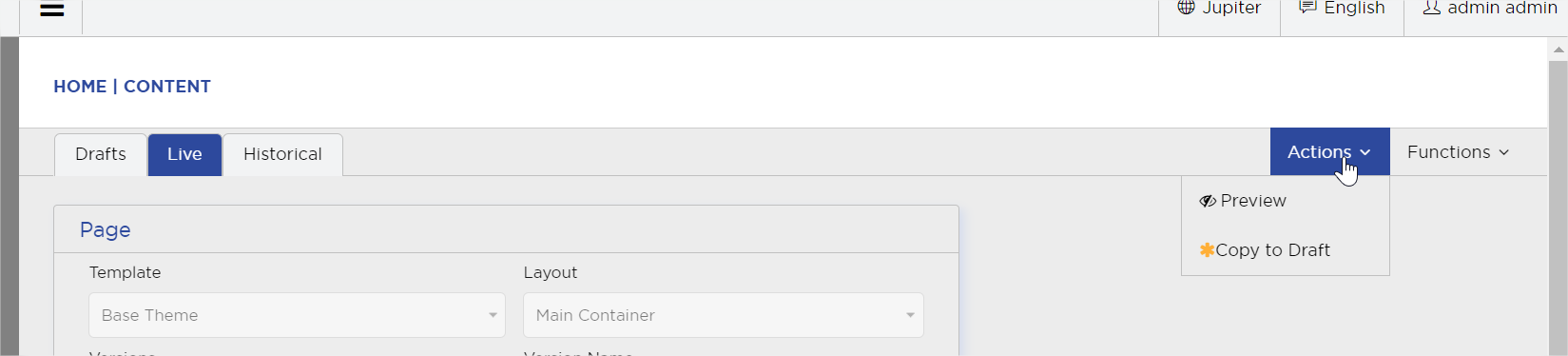Viewport: 1568px width, 356px height.
Task: Go to the HOME breadcrumb link
Action: [80, 87]
